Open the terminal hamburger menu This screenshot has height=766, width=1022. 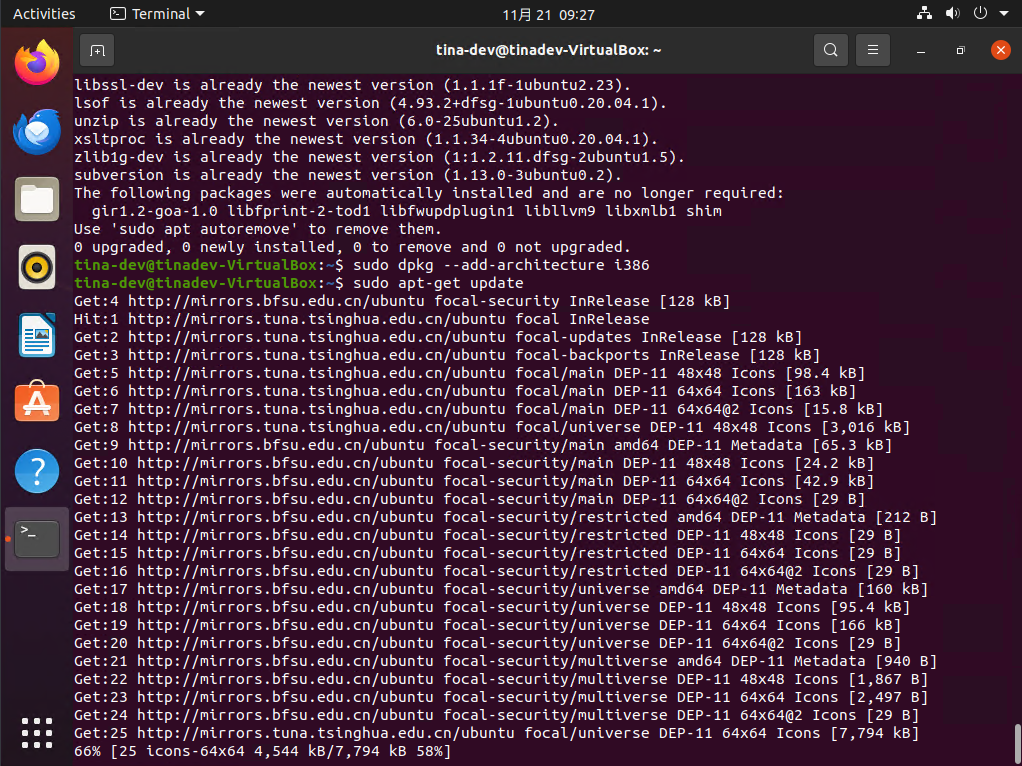tap(873, 50)
